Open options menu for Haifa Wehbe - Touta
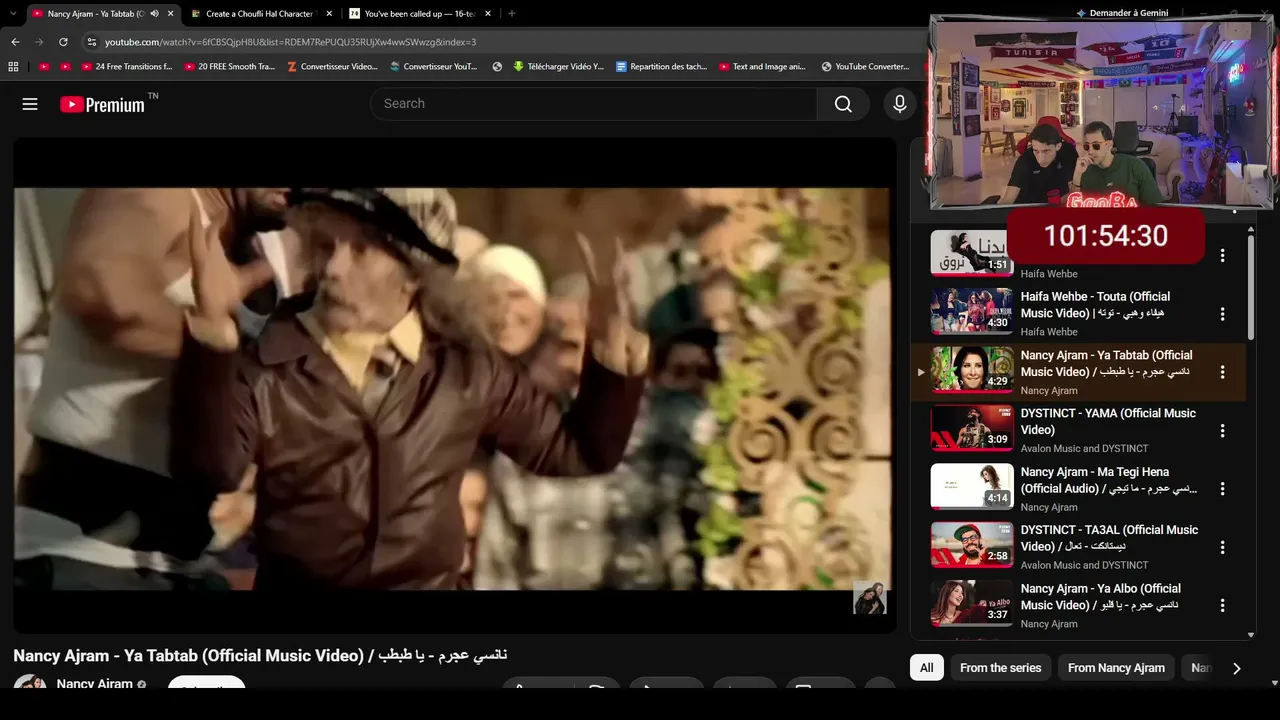The height and width of the screenshot is (720, 1280). coord(1222,314)
